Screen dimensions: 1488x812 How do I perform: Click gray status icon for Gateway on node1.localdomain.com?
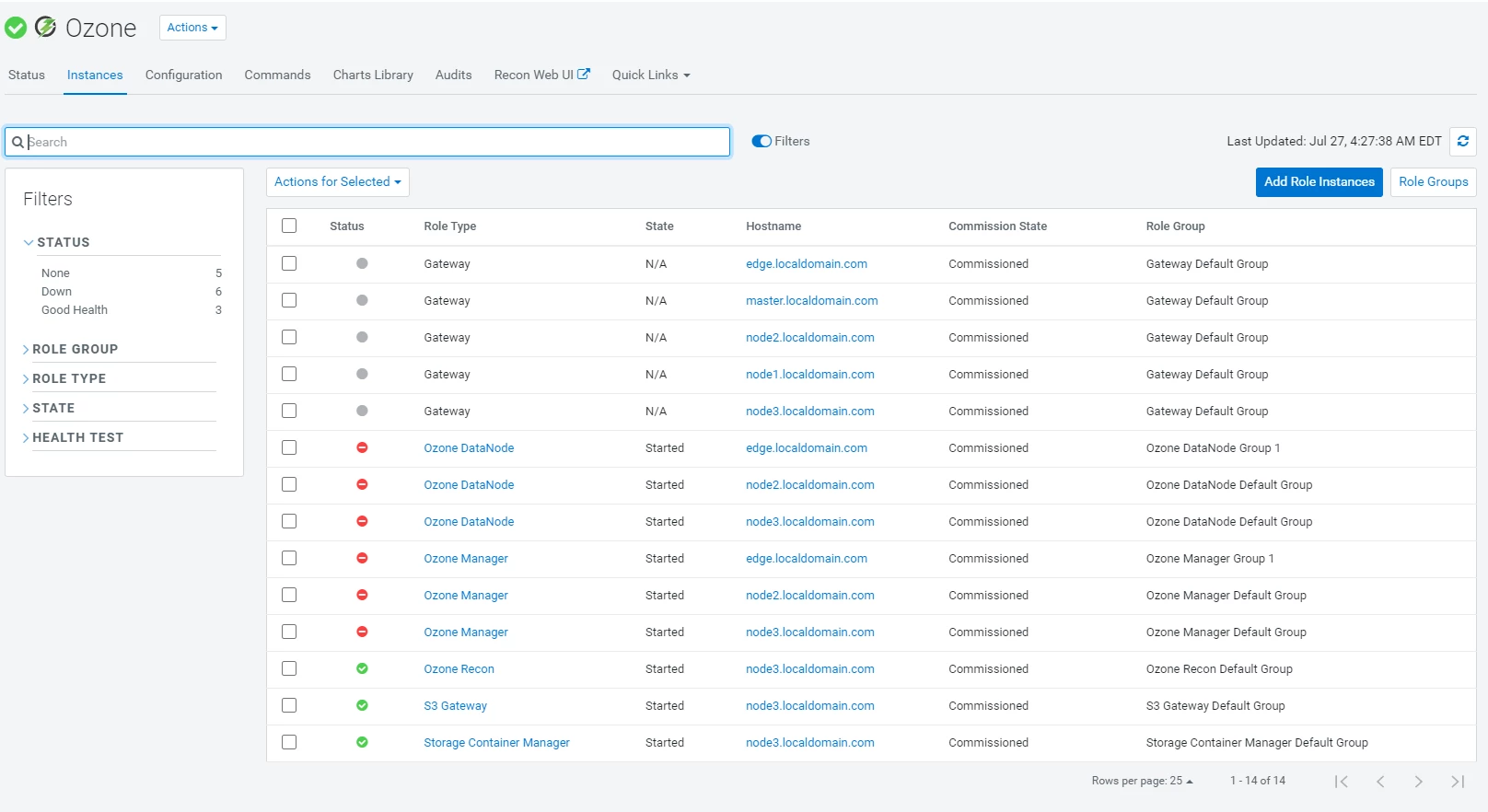click(362, 374)
